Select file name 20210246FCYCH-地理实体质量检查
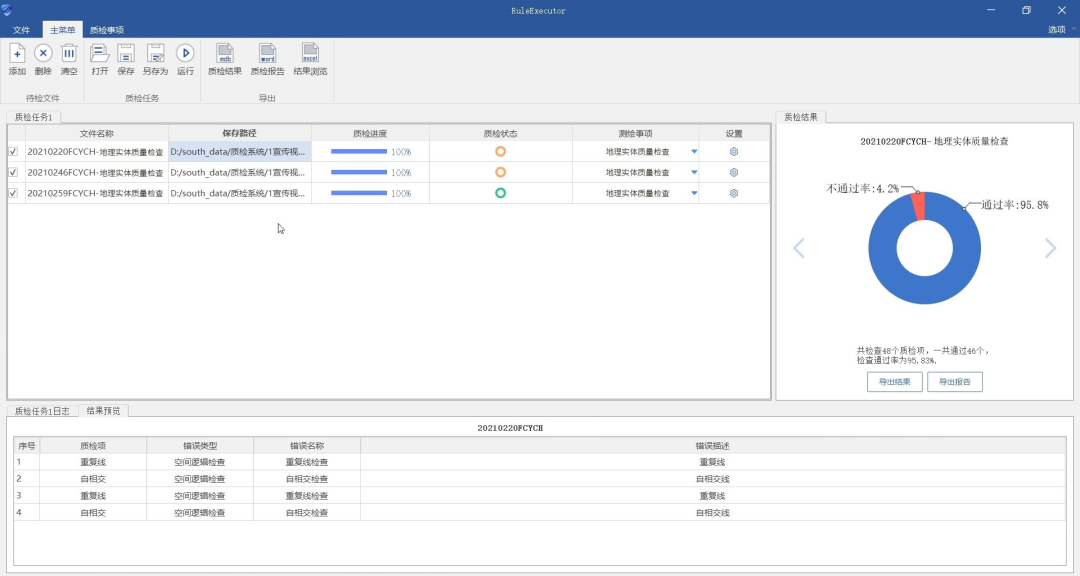 (96, 172)
